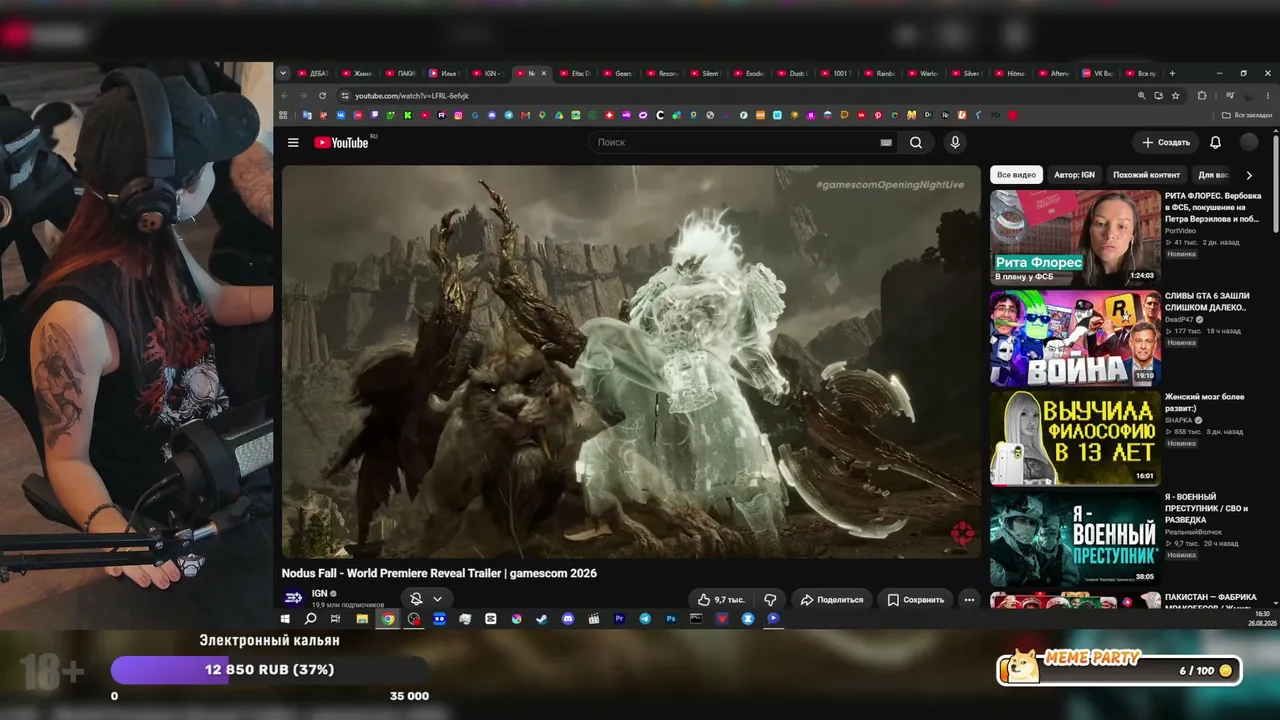Open the Chrome tab search dropdown
This screenshot has width=1280, height=720.
point(283,73)
